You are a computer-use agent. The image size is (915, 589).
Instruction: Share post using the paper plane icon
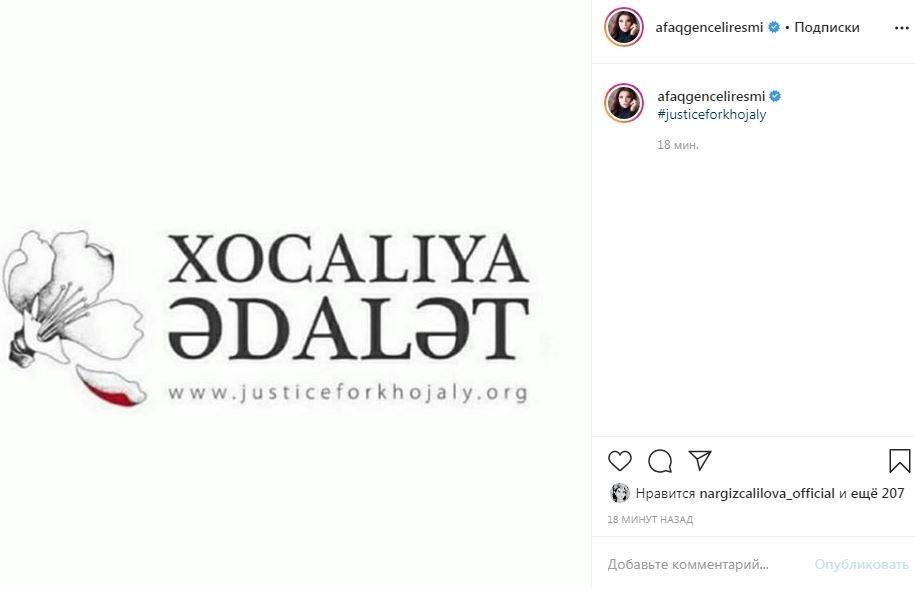[x=700, y=460]
